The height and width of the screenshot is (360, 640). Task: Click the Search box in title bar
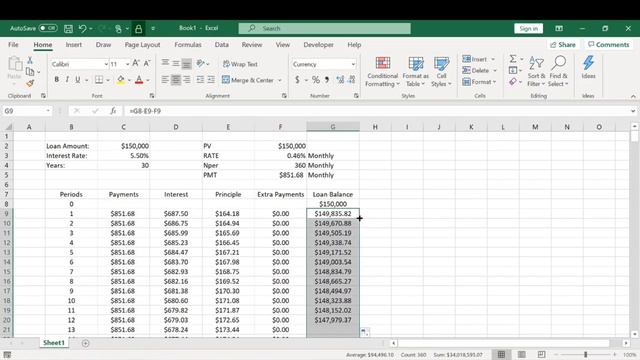coord(324,28)
